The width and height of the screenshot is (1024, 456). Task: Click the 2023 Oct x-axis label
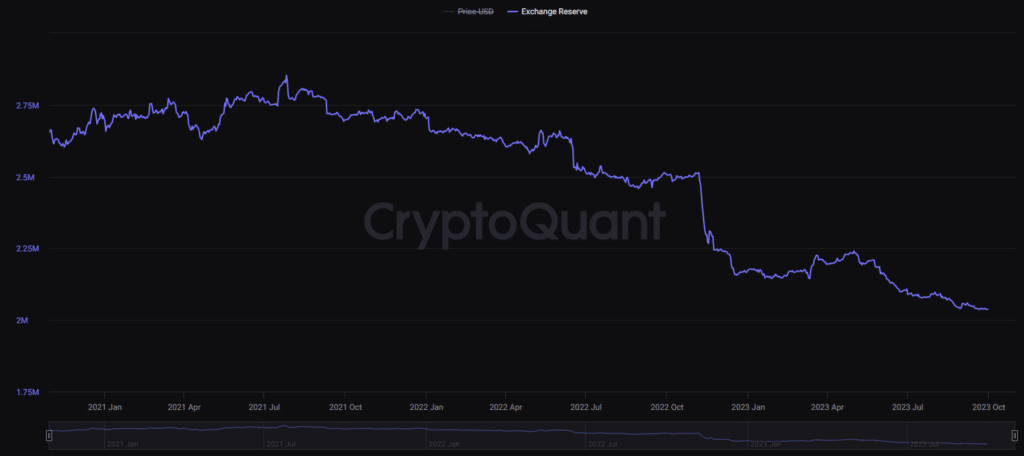tap(988, 406)
